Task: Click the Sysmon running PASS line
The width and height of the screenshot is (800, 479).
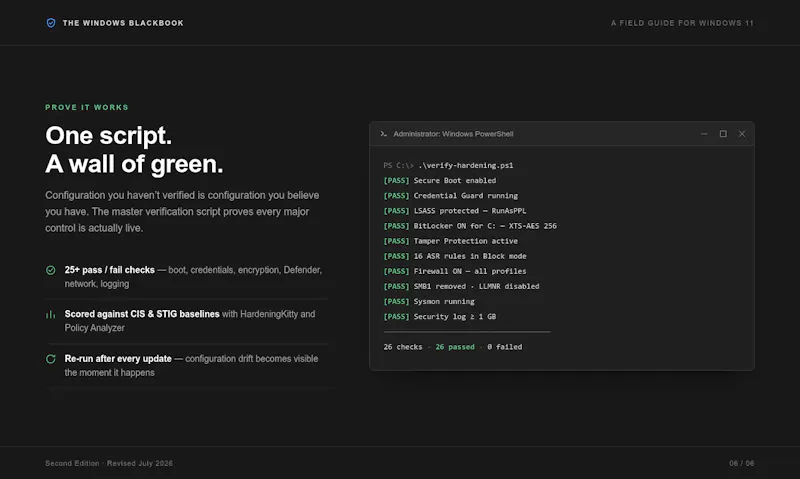Action: 429,301
